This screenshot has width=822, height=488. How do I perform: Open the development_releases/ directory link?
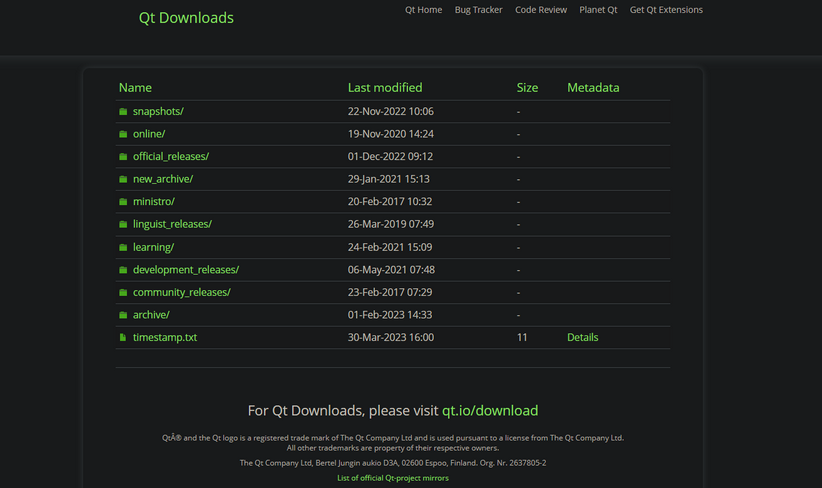tap(186, 269)
